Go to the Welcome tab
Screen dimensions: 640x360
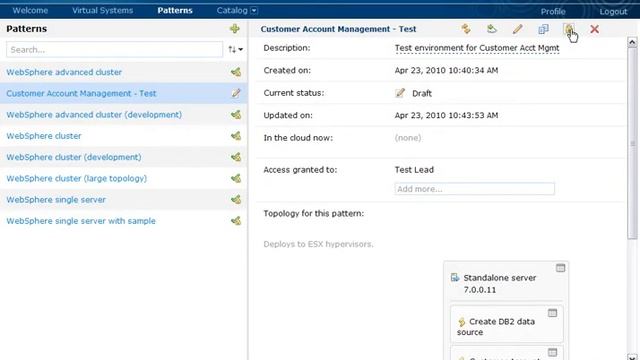(30, 10)
